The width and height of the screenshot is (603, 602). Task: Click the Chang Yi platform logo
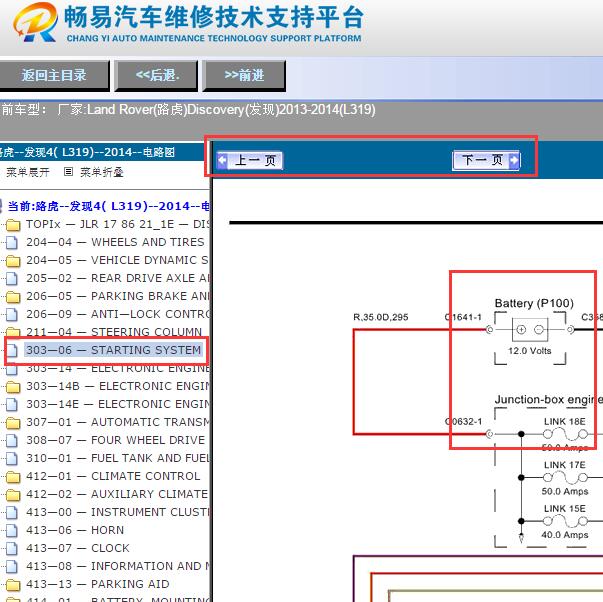[35, 22]
